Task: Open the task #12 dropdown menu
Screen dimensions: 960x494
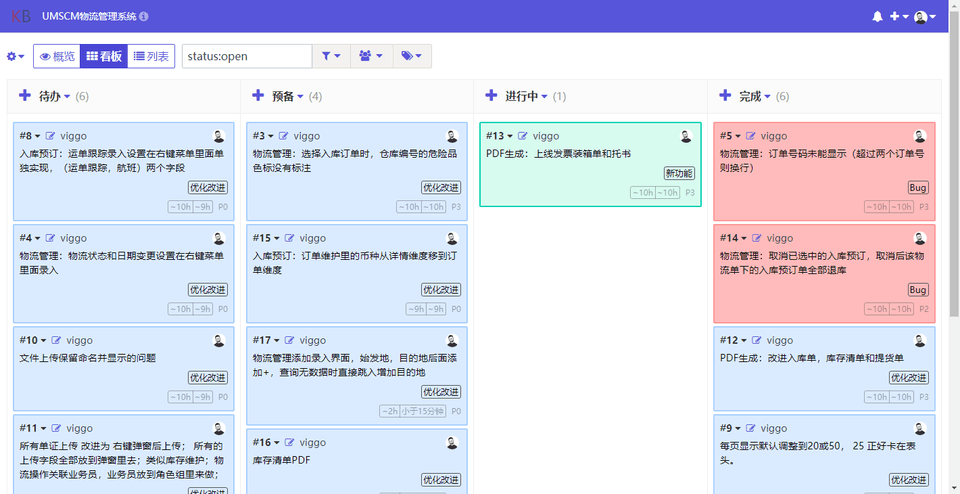Action: (733, 340)
